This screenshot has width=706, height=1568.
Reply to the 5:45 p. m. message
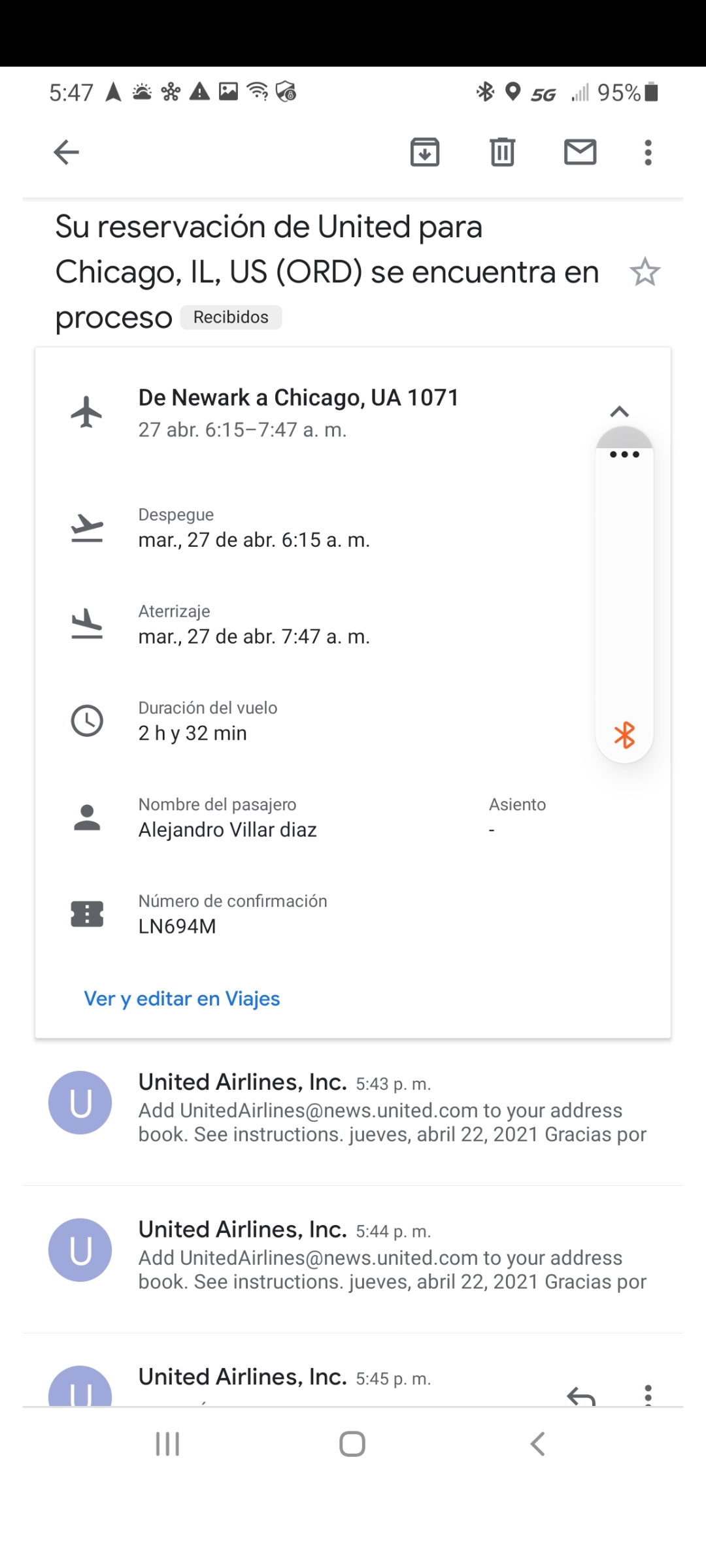pos(580,1395)
